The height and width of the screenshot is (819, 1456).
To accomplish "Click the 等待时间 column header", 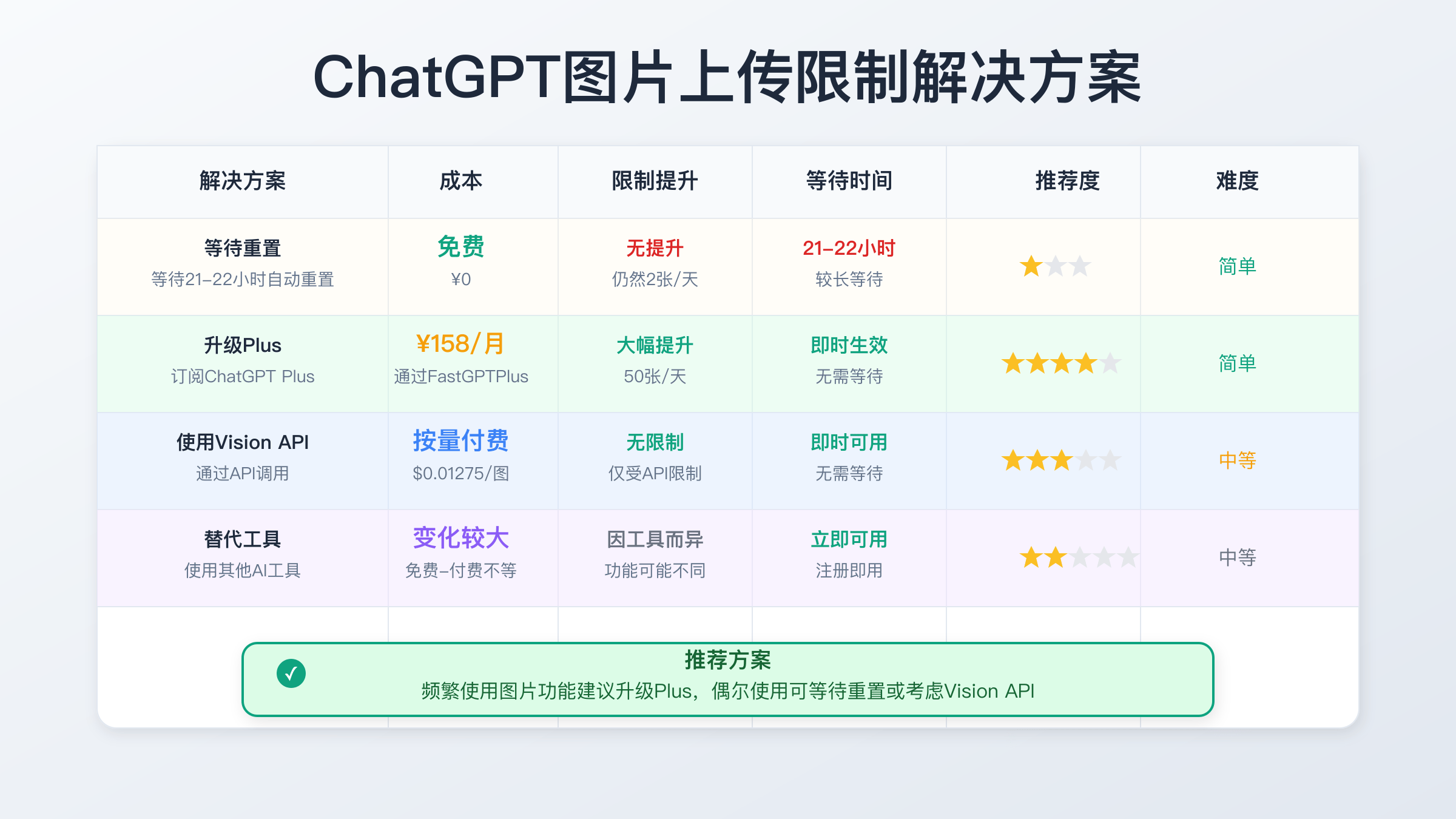I will pyautogui.click(x=849, y=181).
